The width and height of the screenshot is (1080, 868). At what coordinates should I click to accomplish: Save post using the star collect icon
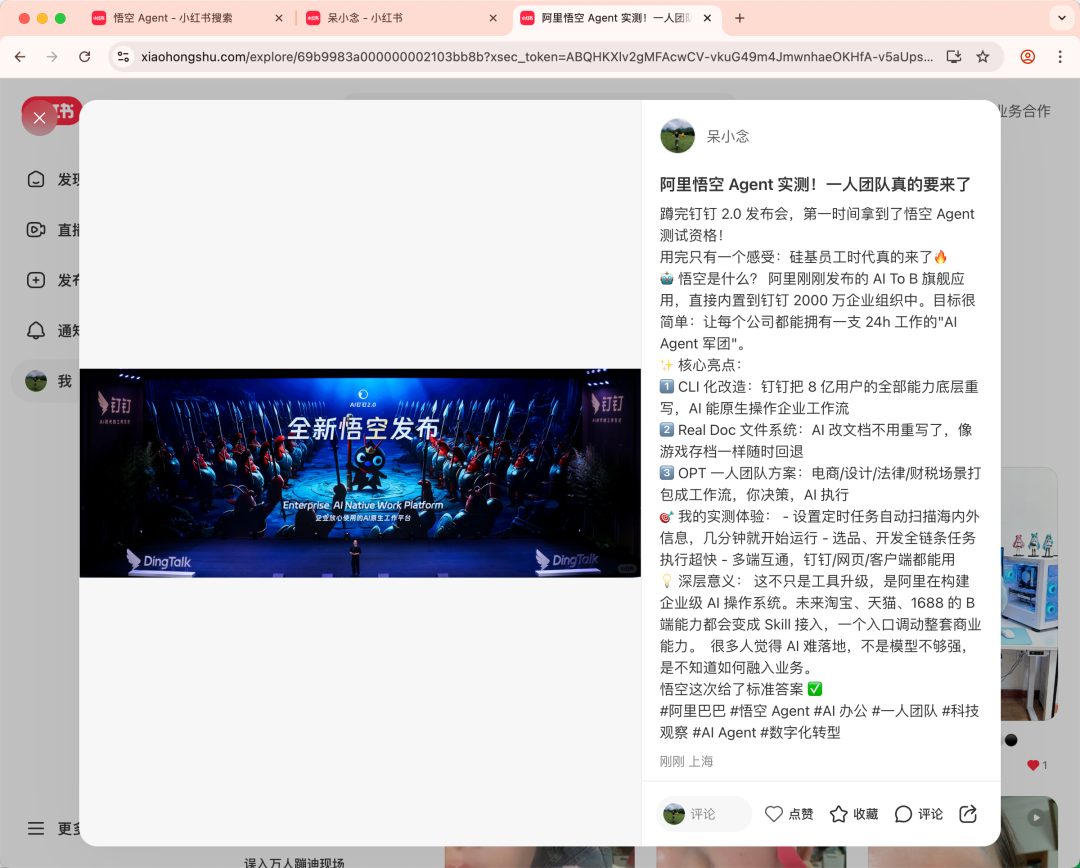(839, 814)
